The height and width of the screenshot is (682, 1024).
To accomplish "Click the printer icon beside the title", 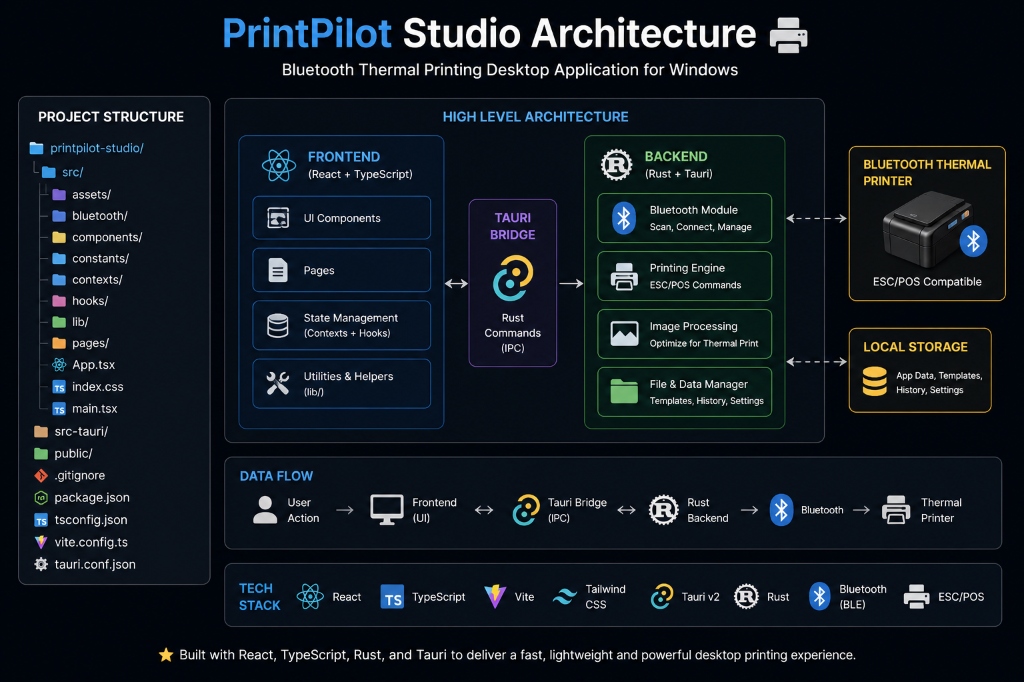I will [788, 35].
